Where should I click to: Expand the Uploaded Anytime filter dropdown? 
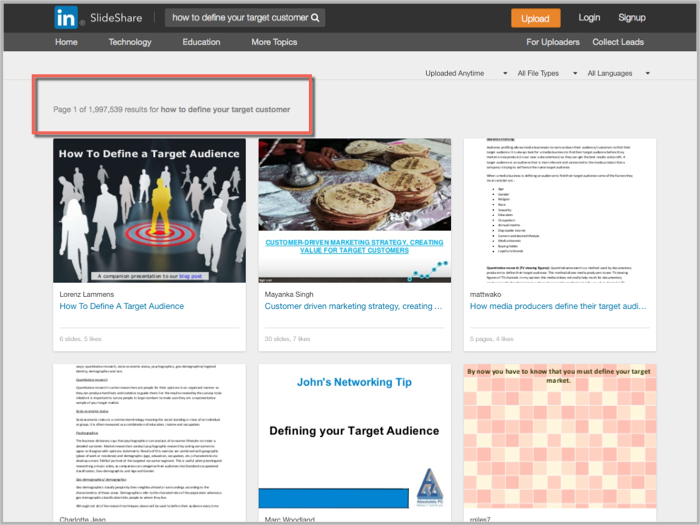(x=466, y=73)
